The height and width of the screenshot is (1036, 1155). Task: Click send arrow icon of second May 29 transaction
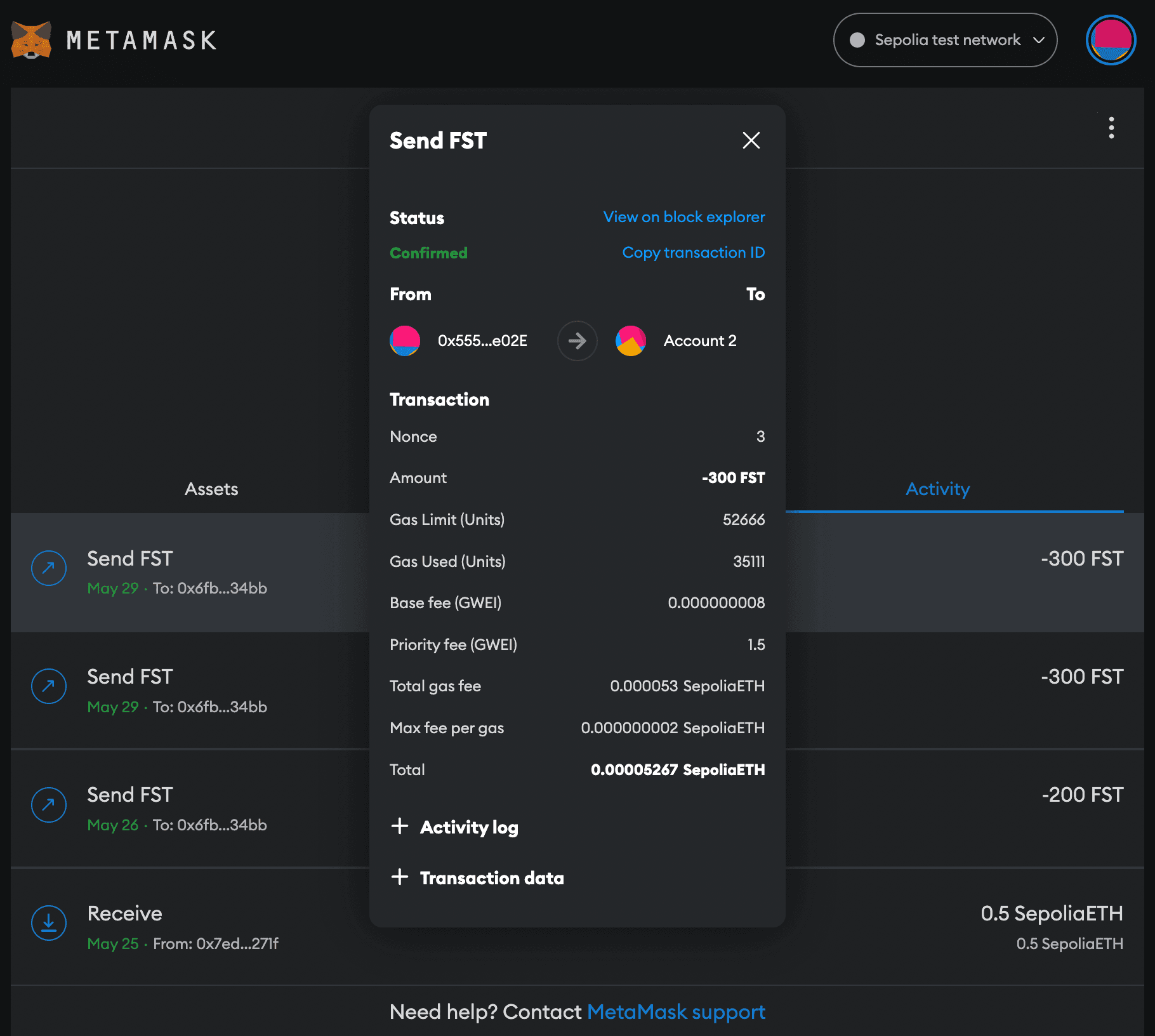[49, 686]
